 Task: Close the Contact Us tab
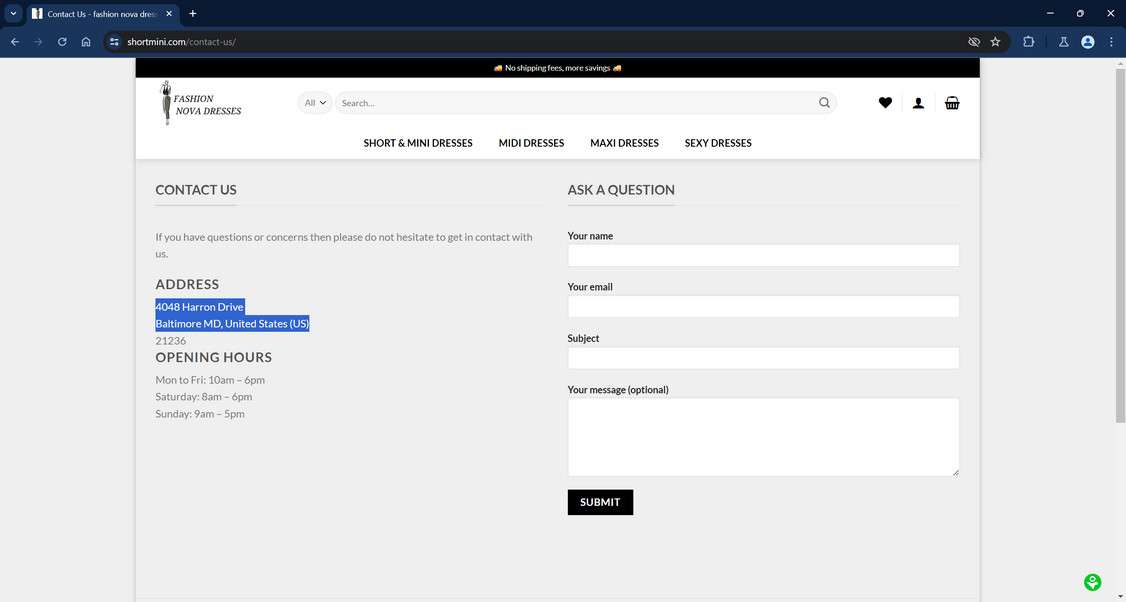[x=169, y=14]
